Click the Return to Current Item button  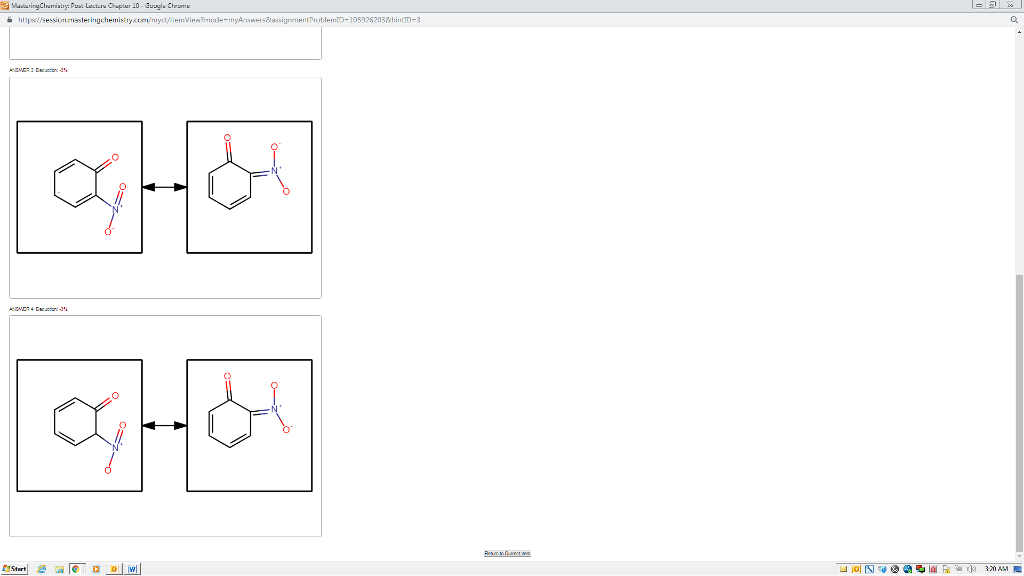point(508,551)
